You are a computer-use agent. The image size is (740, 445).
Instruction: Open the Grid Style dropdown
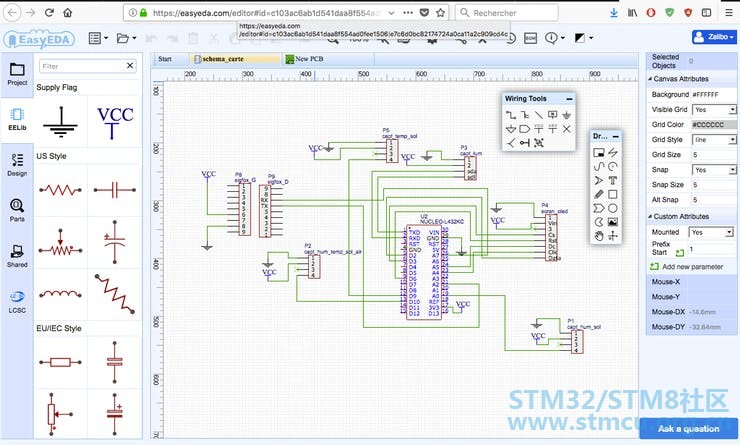tap(714, 140)
